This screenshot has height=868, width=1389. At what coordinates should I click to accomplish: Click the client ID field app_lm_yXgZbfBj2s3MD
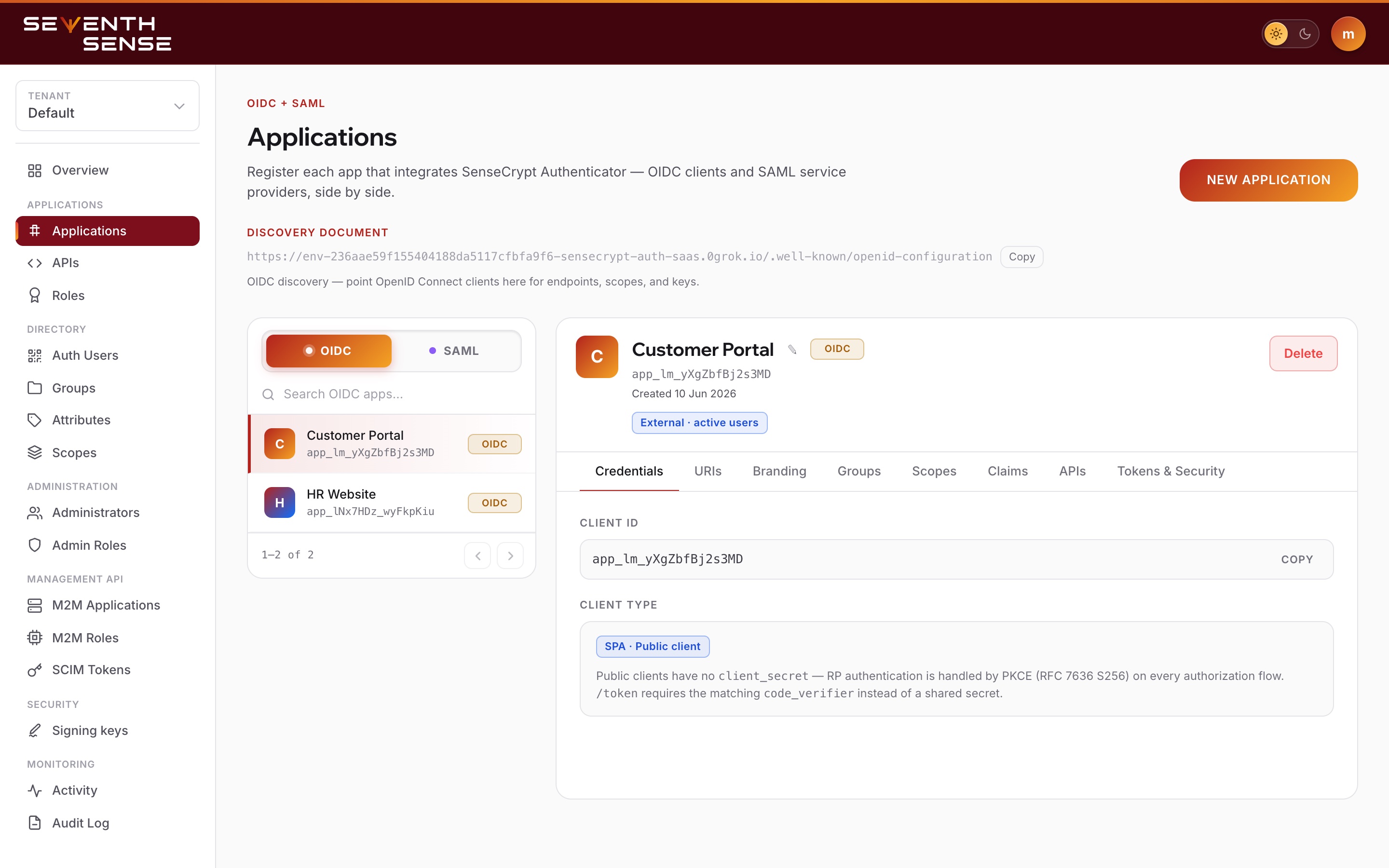(956, 560)
